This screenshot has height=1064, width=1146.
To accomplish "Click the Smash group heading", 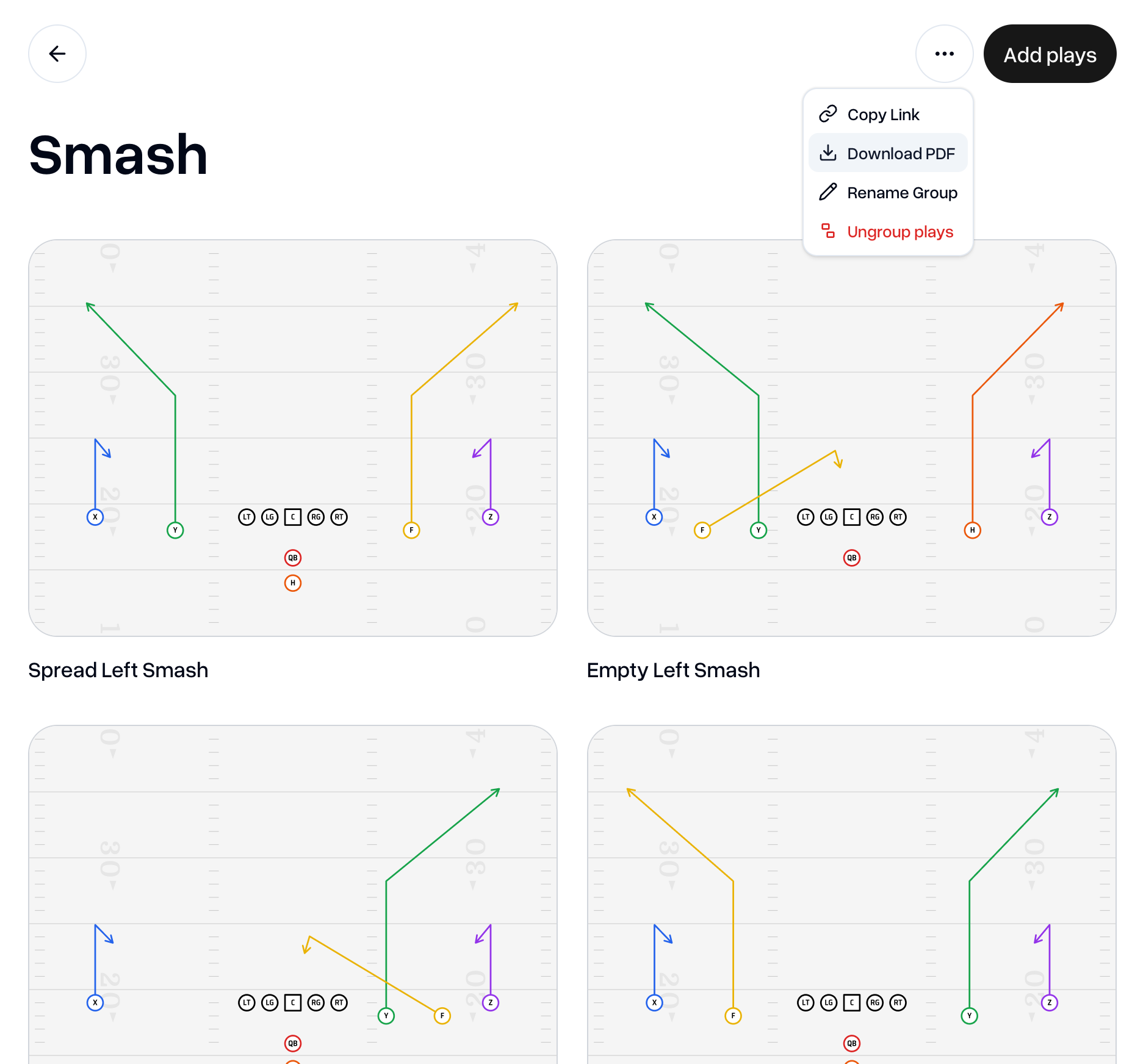I will pos(118,155).
